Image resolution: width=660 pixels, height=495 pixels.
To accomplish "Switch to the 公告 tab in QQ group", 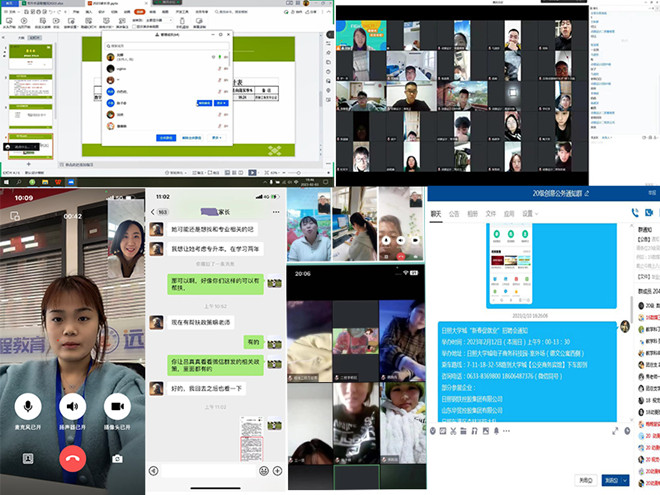I will [x=454, y=213].
